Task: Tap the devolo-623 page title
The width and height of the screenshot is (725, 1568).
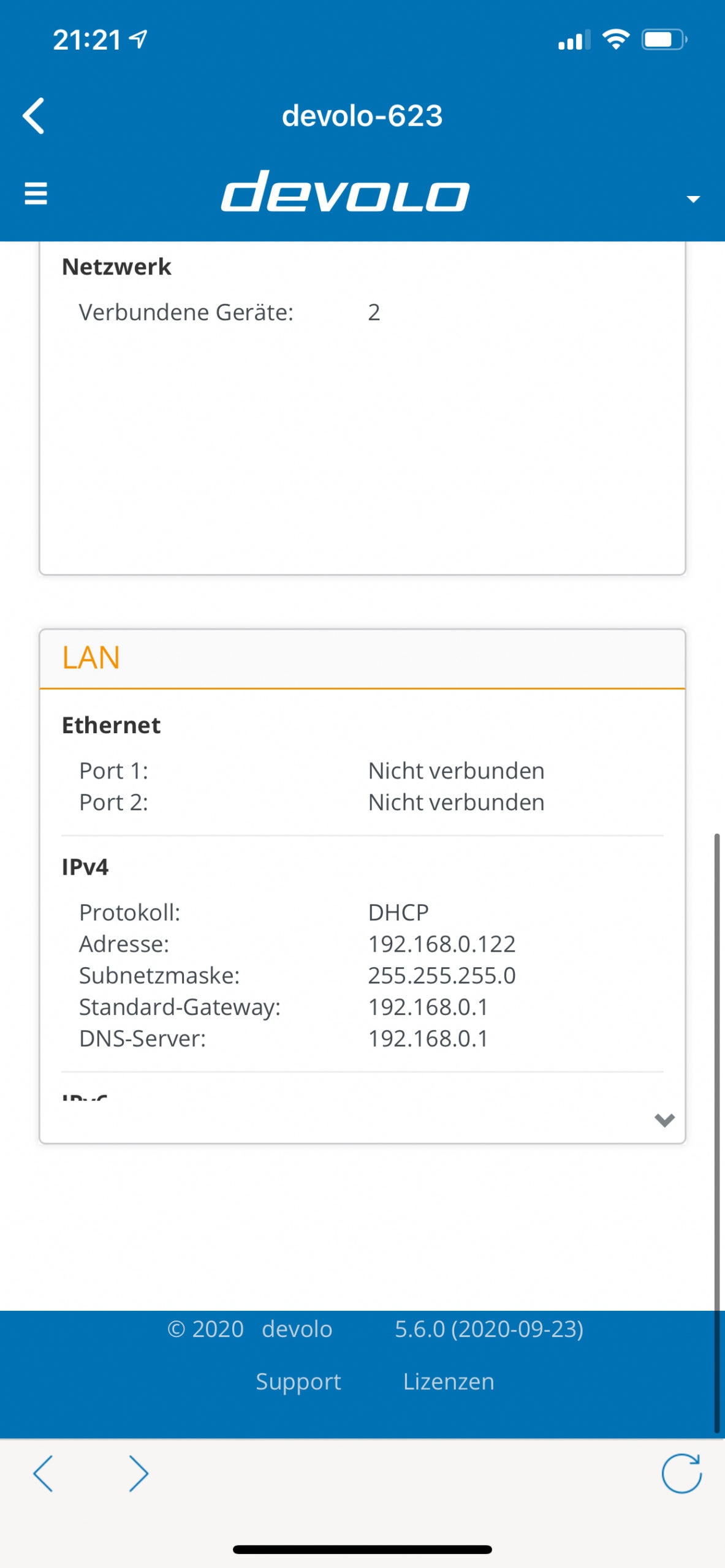Action: point(362,116)
